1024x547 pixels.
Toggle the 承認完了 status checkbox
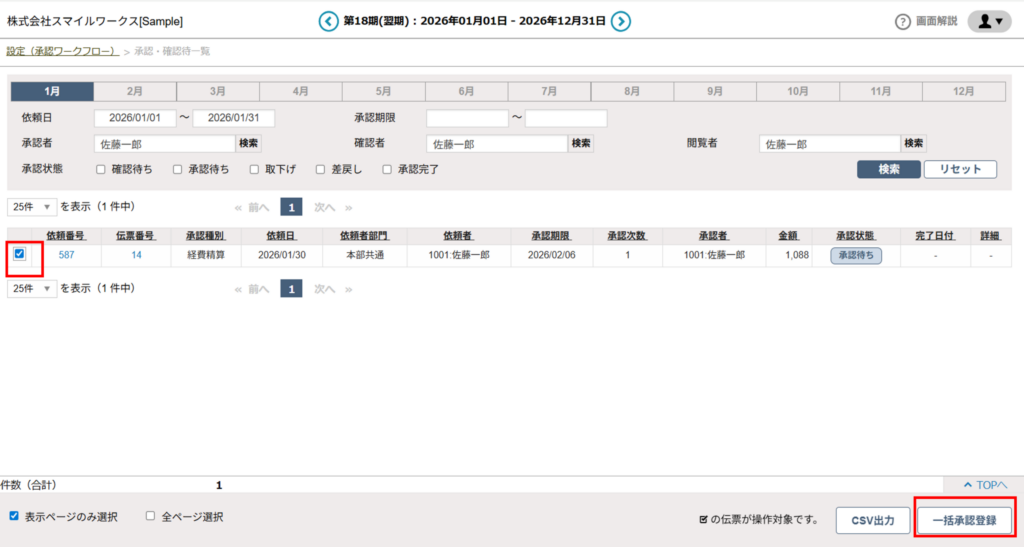[387, 170]
